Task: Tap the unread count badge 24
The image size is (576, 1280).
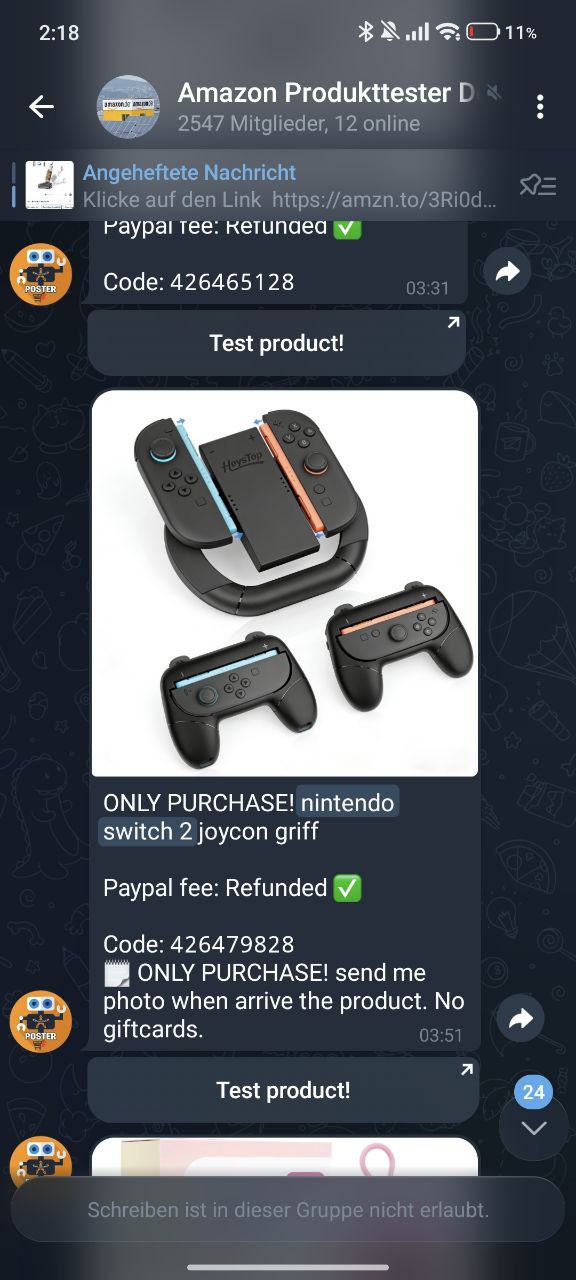Action: coord(533,1092)
